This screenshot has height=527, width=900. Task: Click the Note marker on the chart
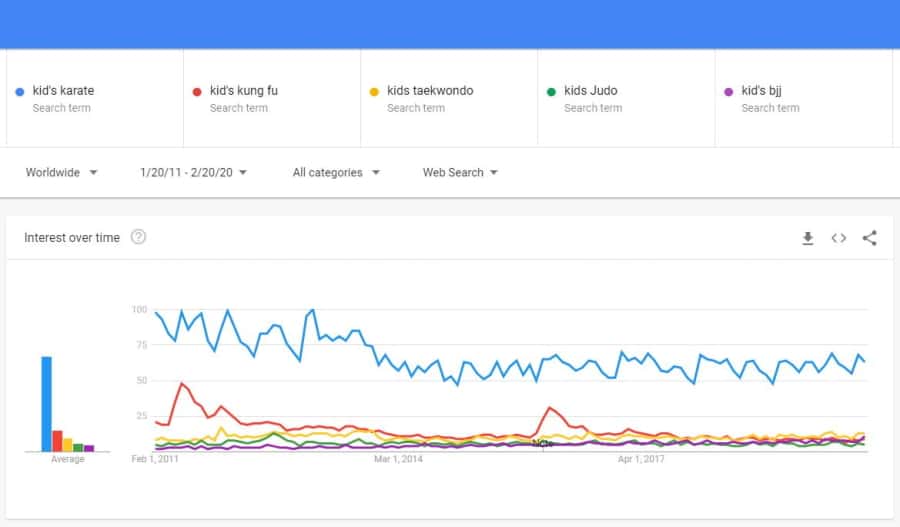pos(542,443)
